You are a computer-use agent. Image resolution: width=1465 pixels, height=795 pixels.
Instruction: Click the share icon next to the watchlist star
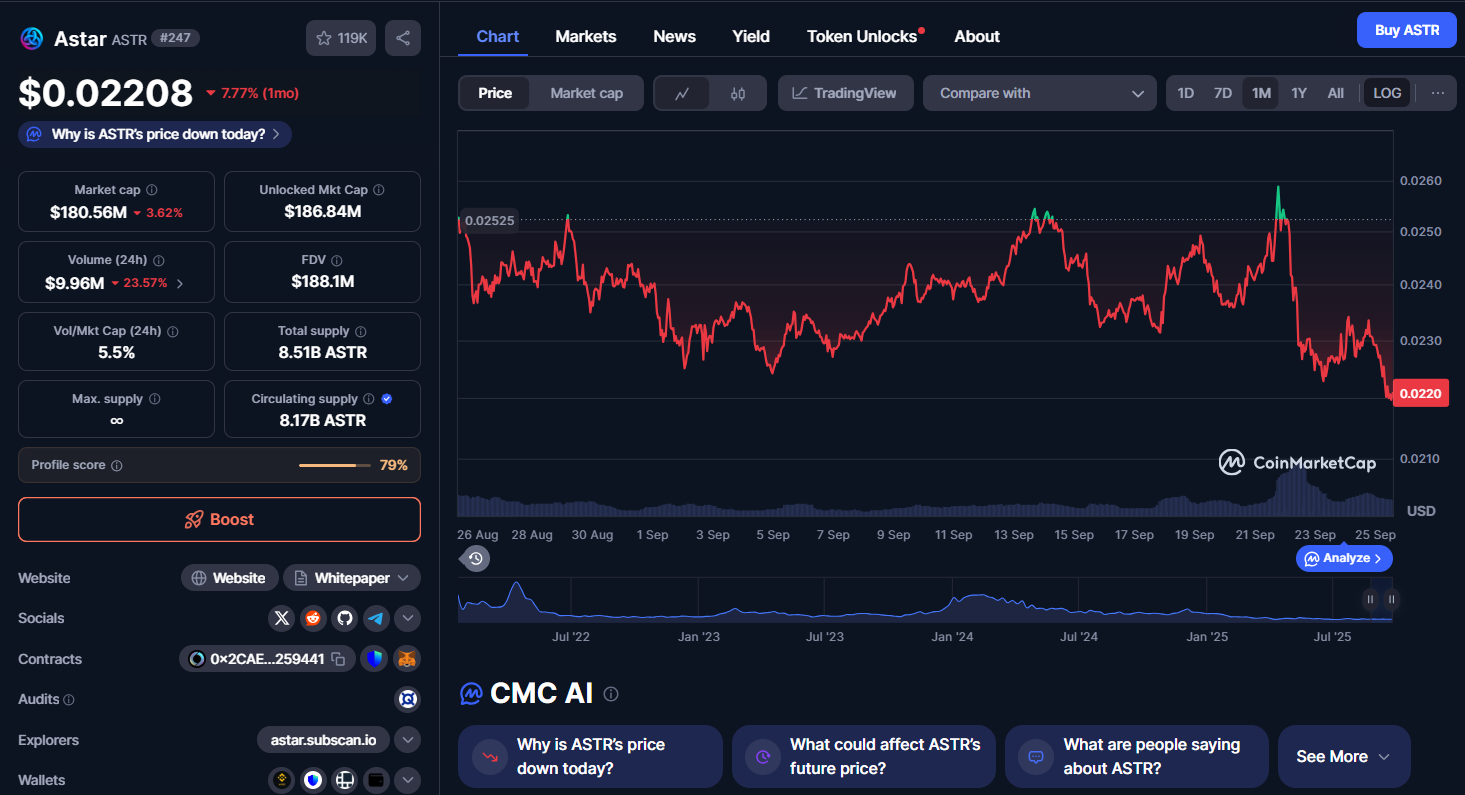tap(403, 38)
